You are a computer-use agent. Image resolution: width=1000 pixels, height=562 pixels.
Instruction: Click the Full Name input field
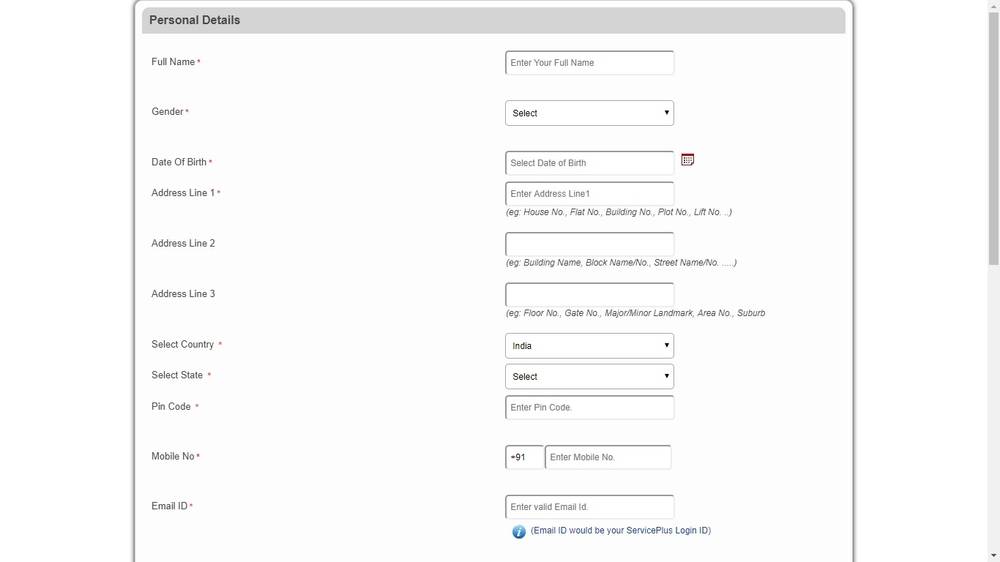coord(589,63)
